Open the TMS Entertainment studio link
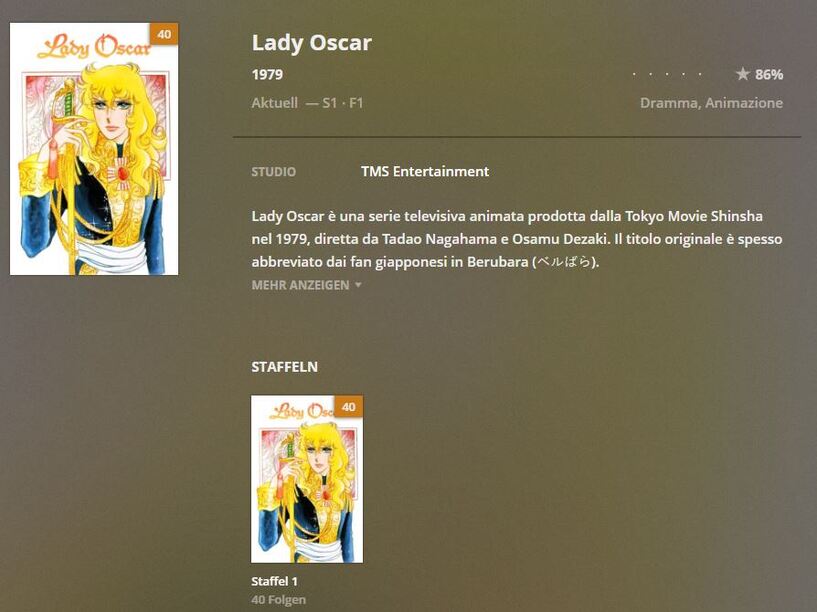 pyautogui.click(x=425, y=171)
